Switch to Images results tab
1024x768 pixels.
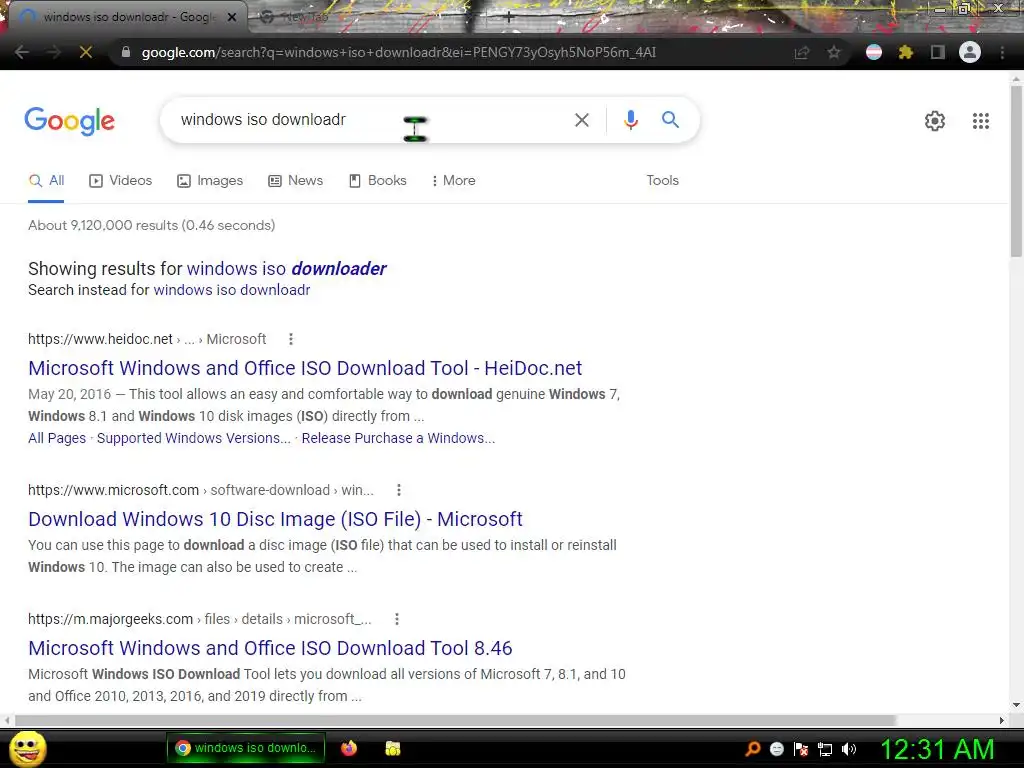pos(210,180)
